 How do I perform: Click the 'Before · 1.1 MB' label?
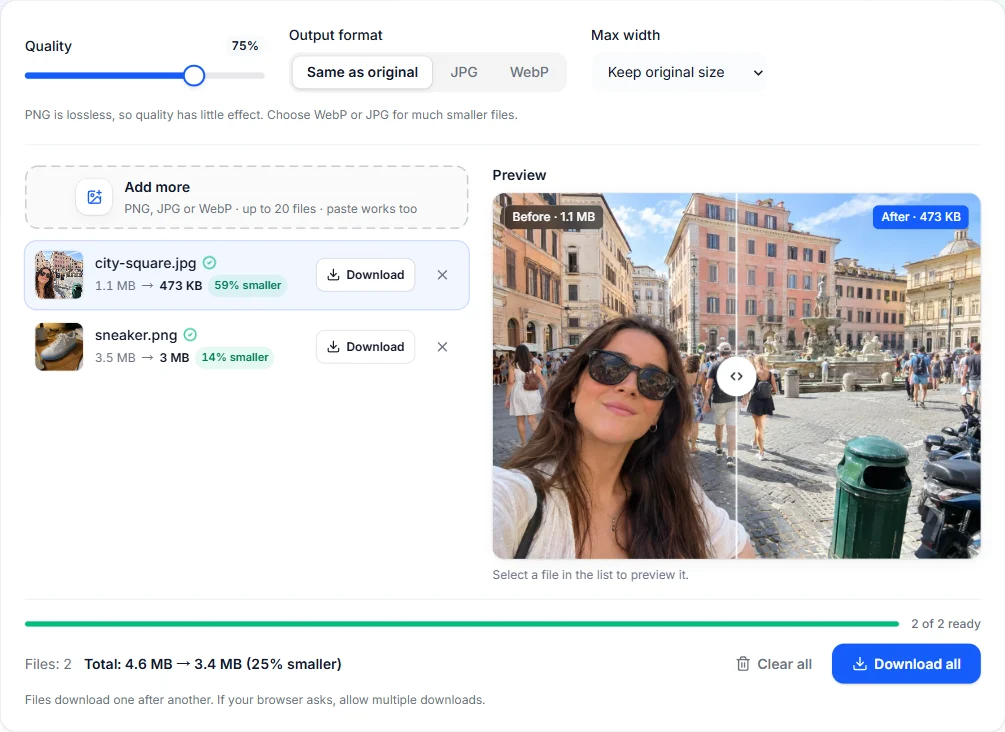pyautogui.click(x=554, y=217)
